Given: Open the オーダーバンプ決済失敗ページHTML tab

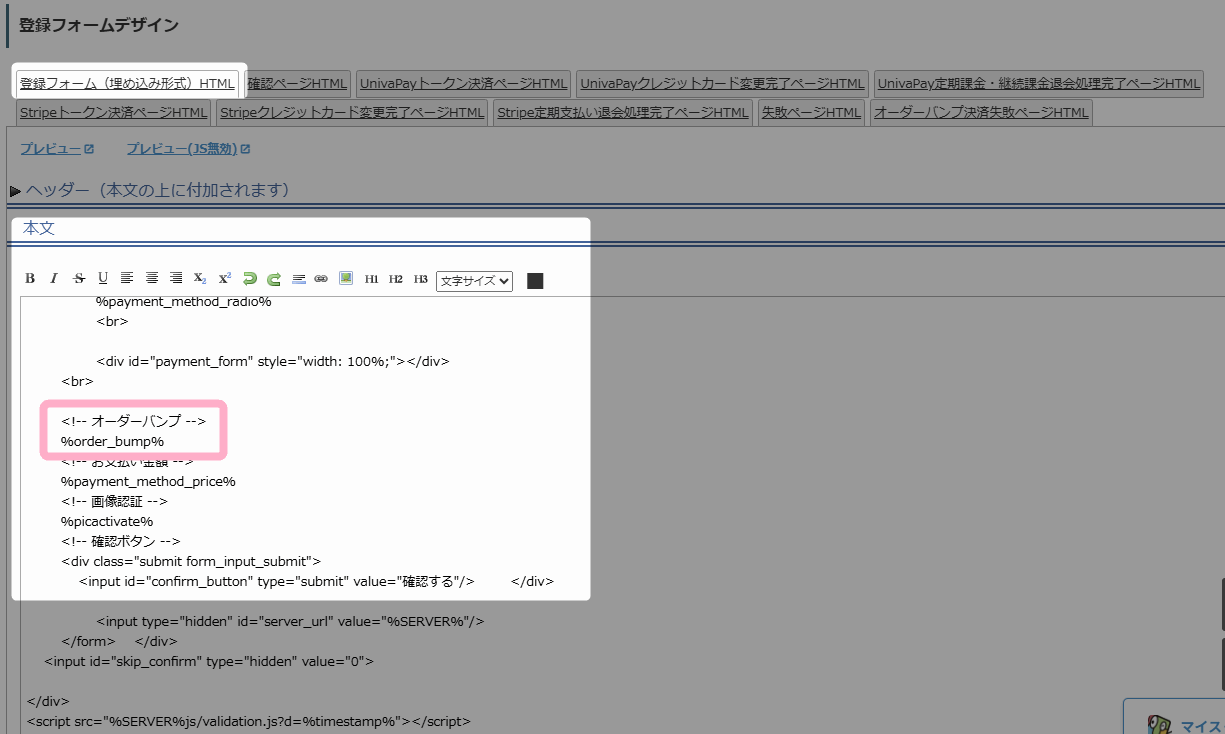Looking at the screenshot, I should [x=981, y=112].
